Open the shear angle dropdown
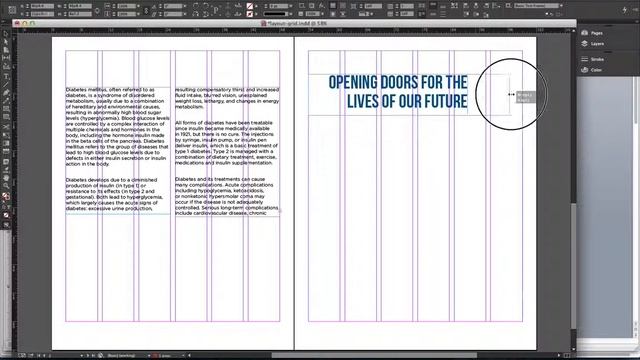The image size is (640, 360). (185, 14)
